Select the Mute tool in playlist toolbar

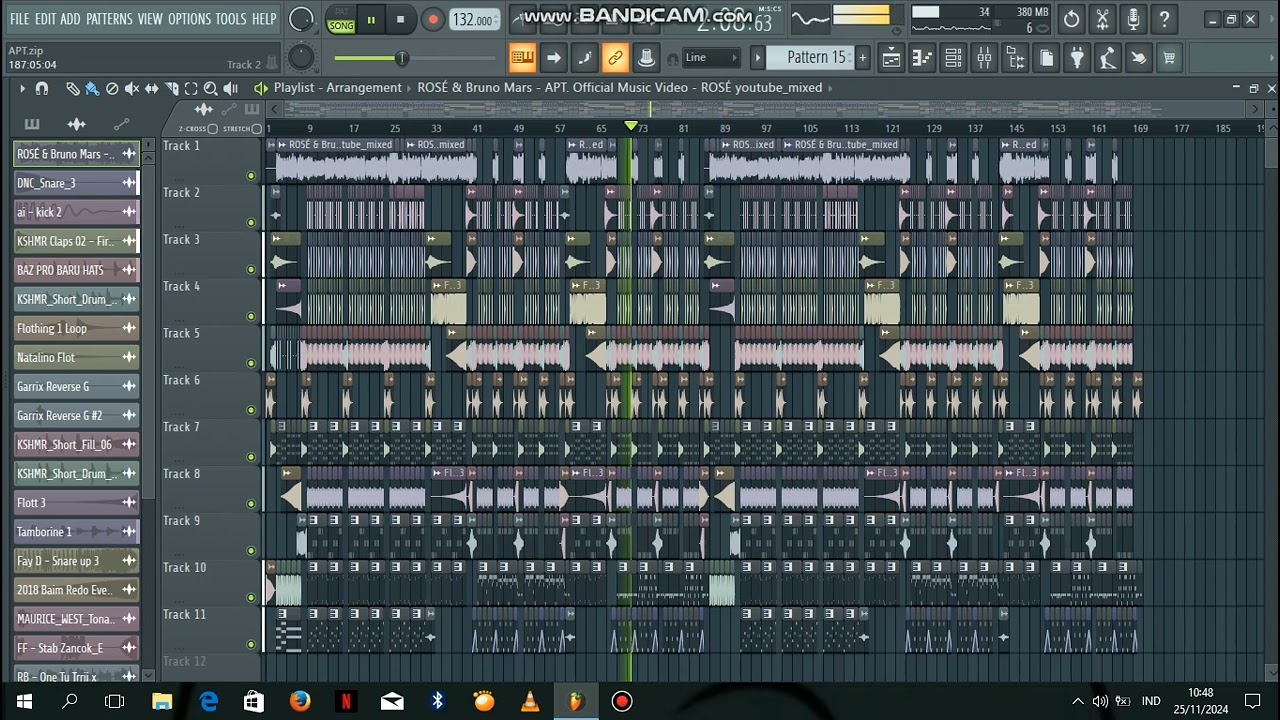point(131,88)
